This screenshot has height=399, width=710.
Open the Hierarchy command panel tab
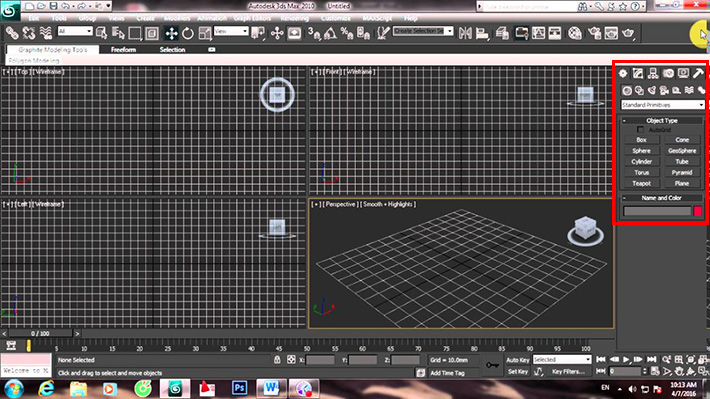click(x=653, y=73)
